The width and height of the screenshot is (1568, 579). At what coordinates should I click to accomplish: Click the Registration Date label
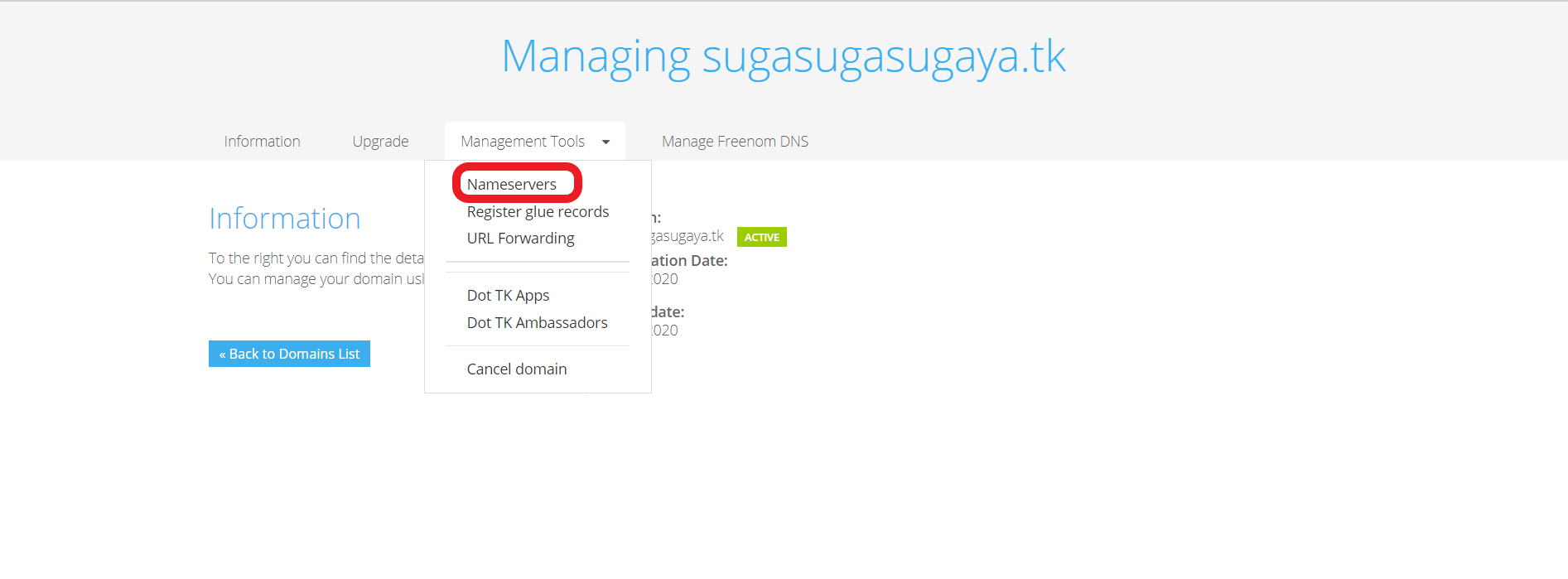point(689,261)
